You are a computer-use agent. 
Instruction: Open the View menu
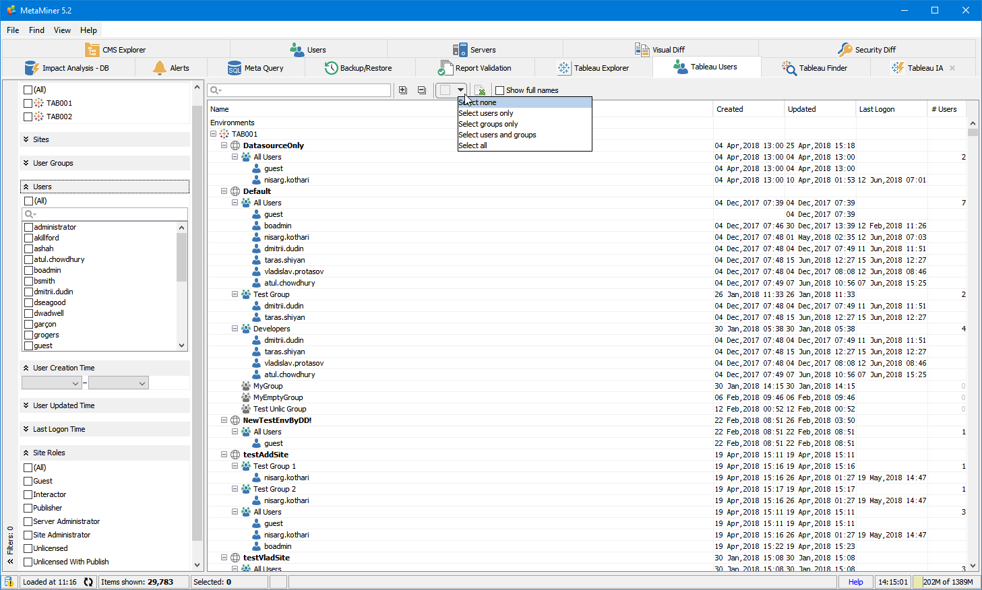(62, 30)
